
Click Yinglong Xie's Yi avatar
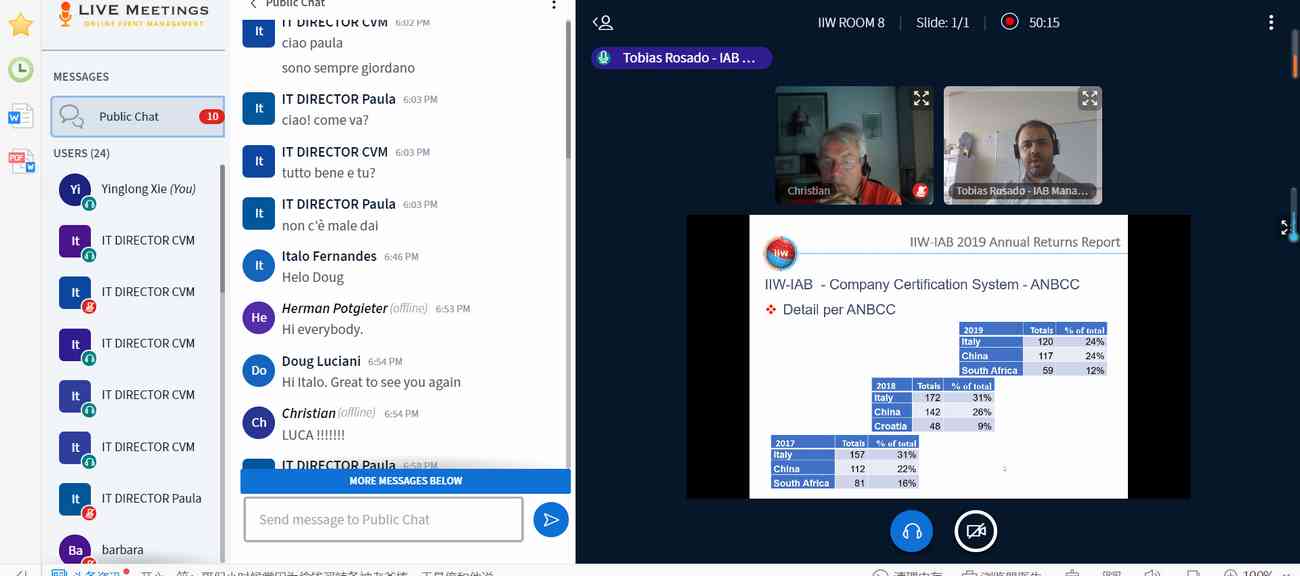coord(75,189)
